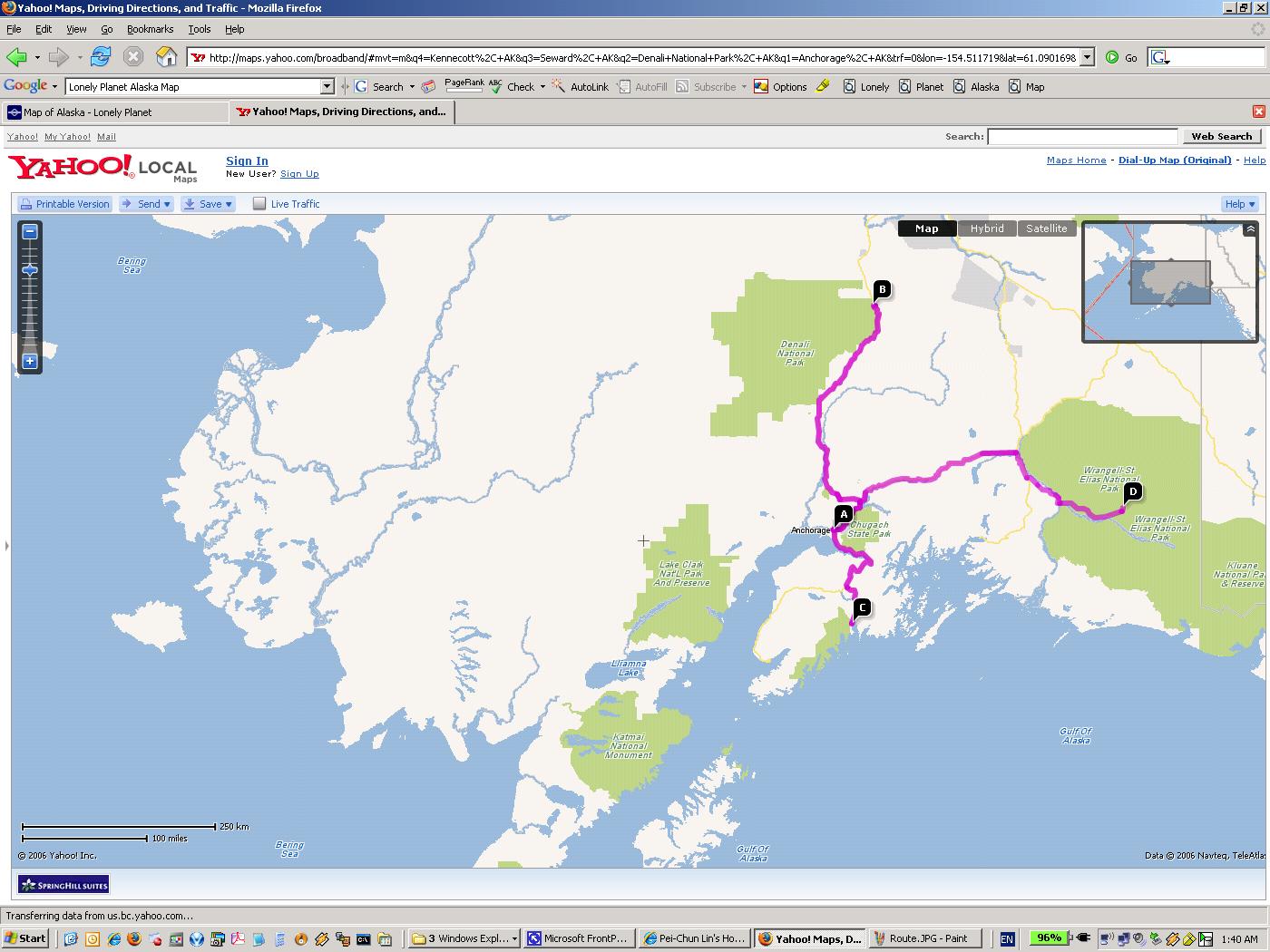Click the Stop loading icon

(x=133, y=57)
